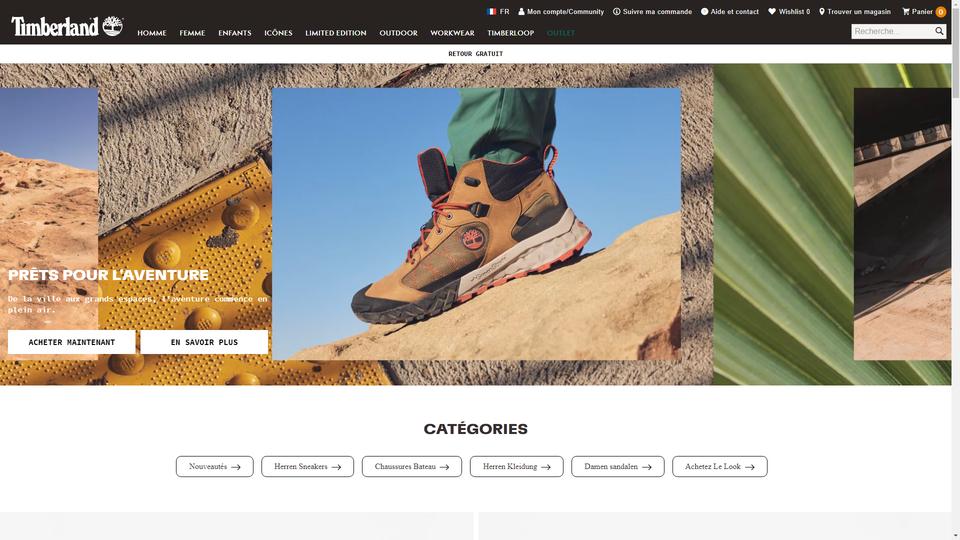Select the OUTLET menu item

[560, 33]
